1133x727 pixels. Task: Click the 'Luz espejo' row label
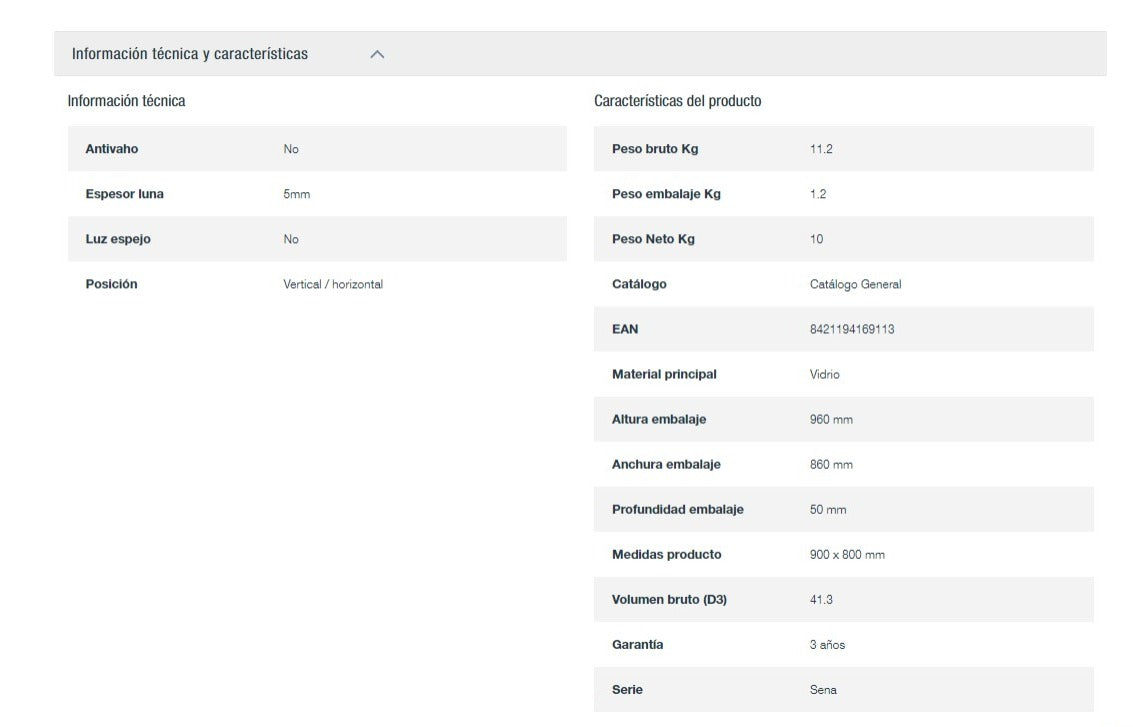pos(118,239)
